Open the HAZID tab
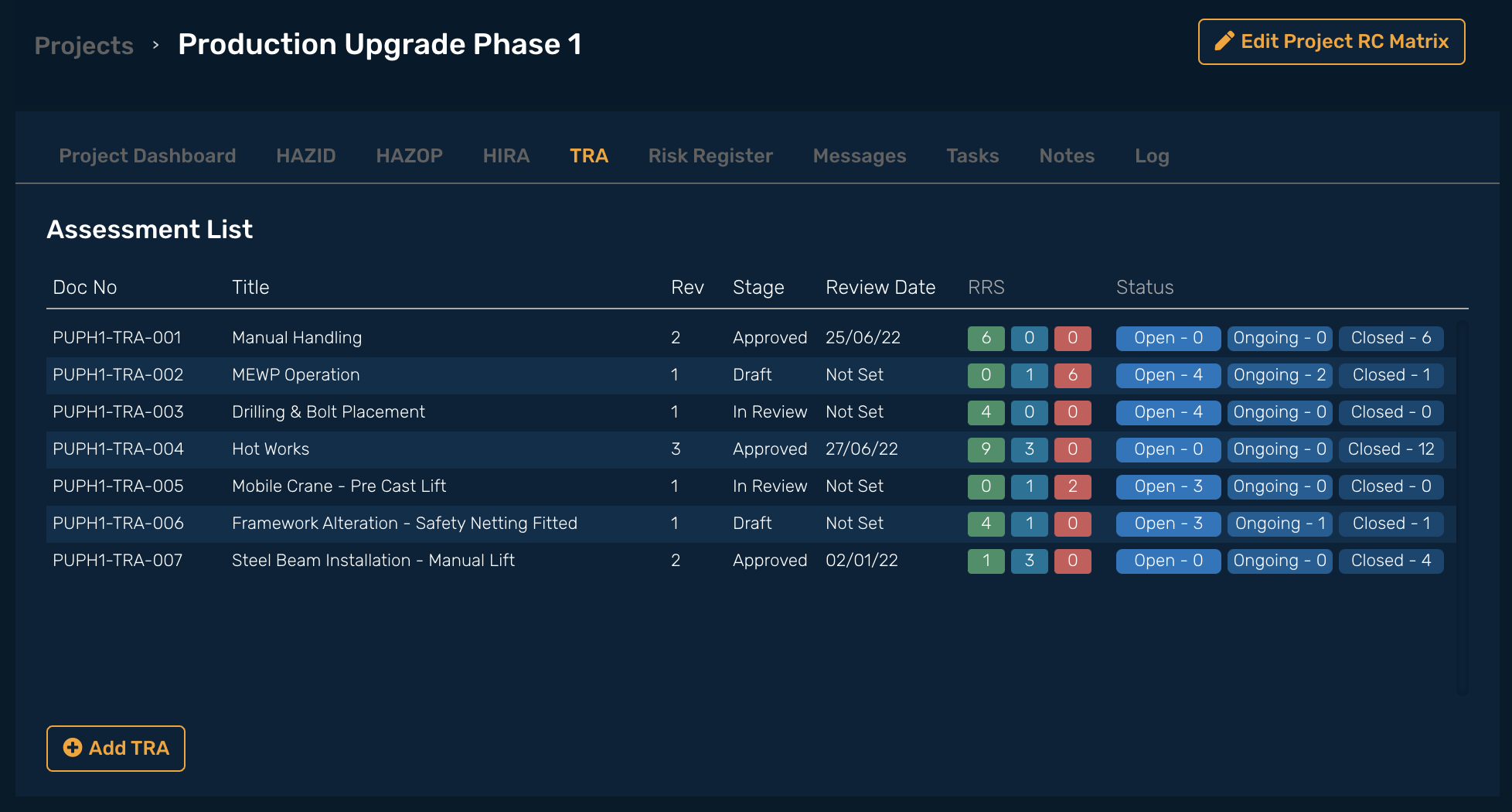The width and height of the screenshot is (1512, 812). [305, 155]
